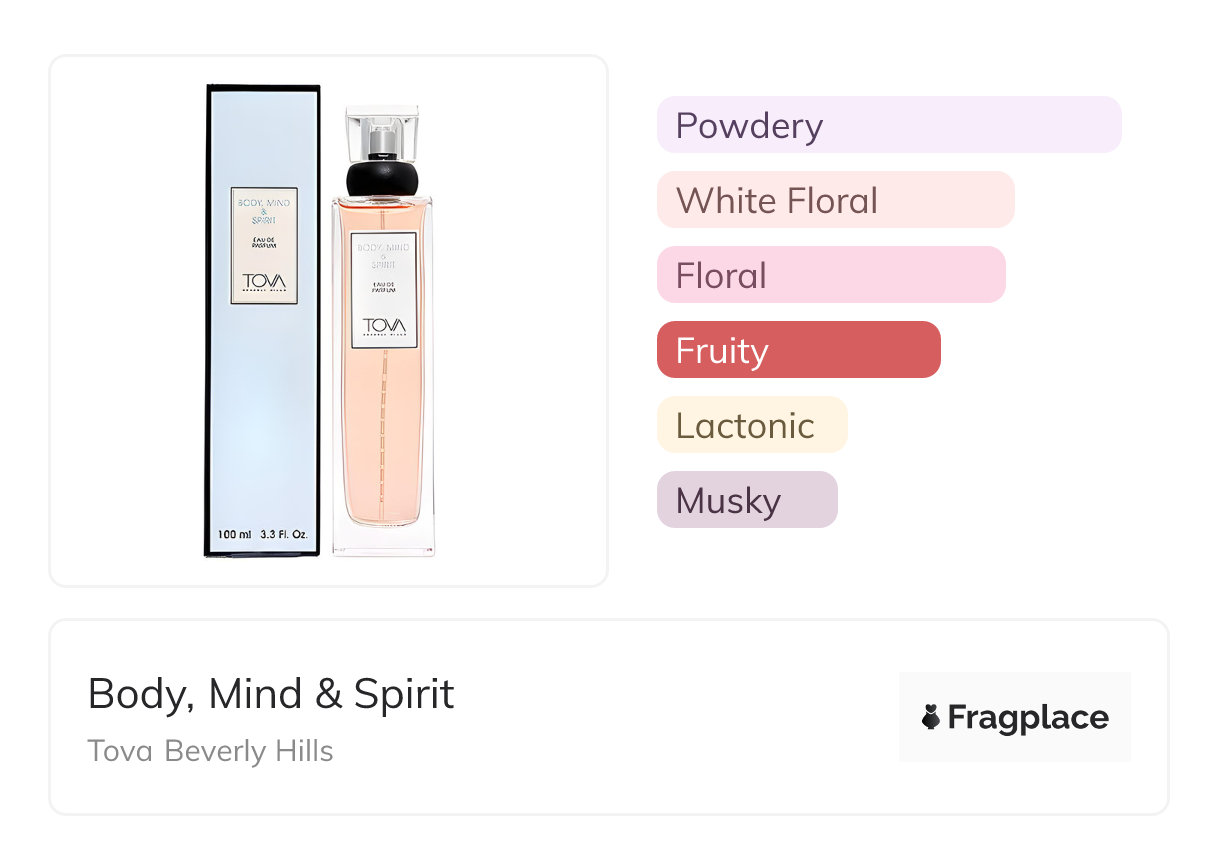Click the blue perfume box image
Viewport: 1218px width, 864px height.
point(262,400)
